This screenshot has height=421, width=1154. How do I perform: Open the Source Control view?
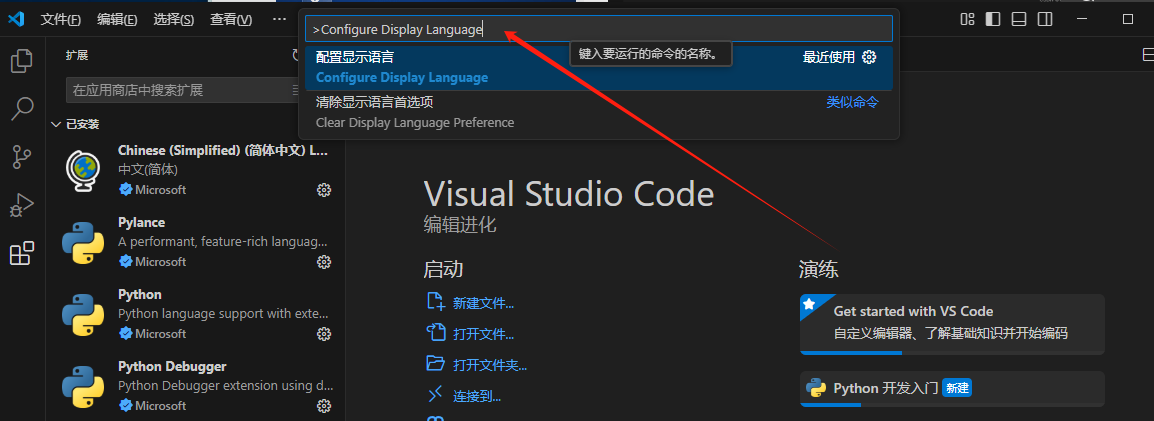(x=22, y=157)
